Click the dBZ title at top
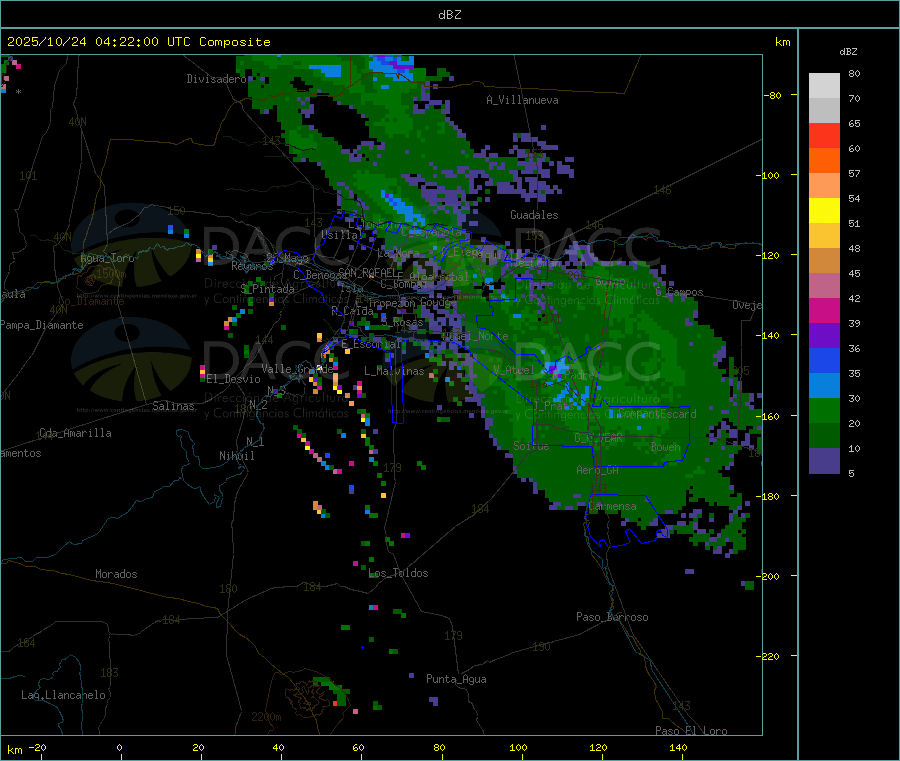The width and height of the screenshot is (900, 761). coord(449,15)
